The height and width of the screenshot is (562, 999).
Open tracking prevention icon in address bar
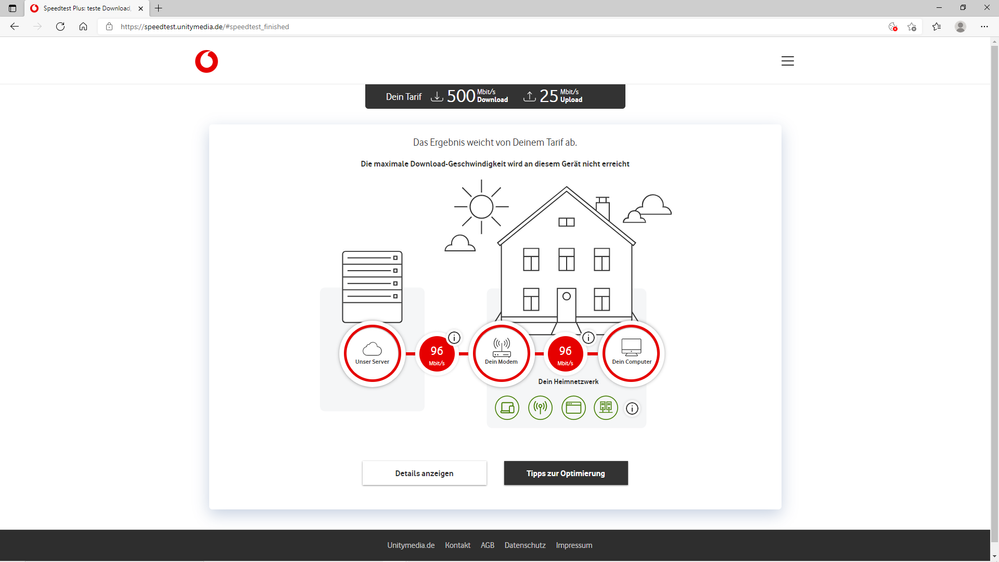pos(893,27)
